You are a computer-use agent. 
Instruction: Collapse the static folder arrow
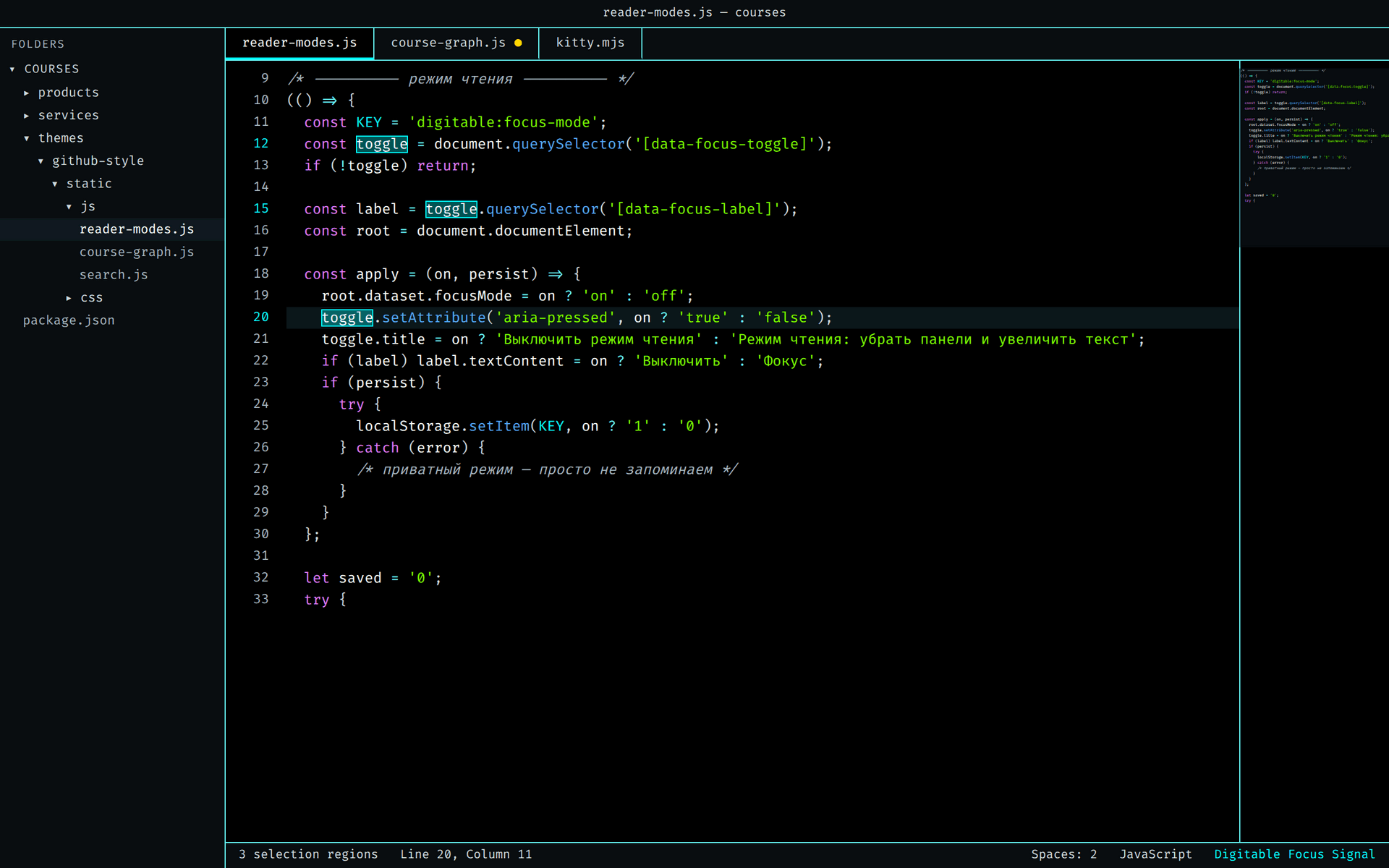point(55,184)
